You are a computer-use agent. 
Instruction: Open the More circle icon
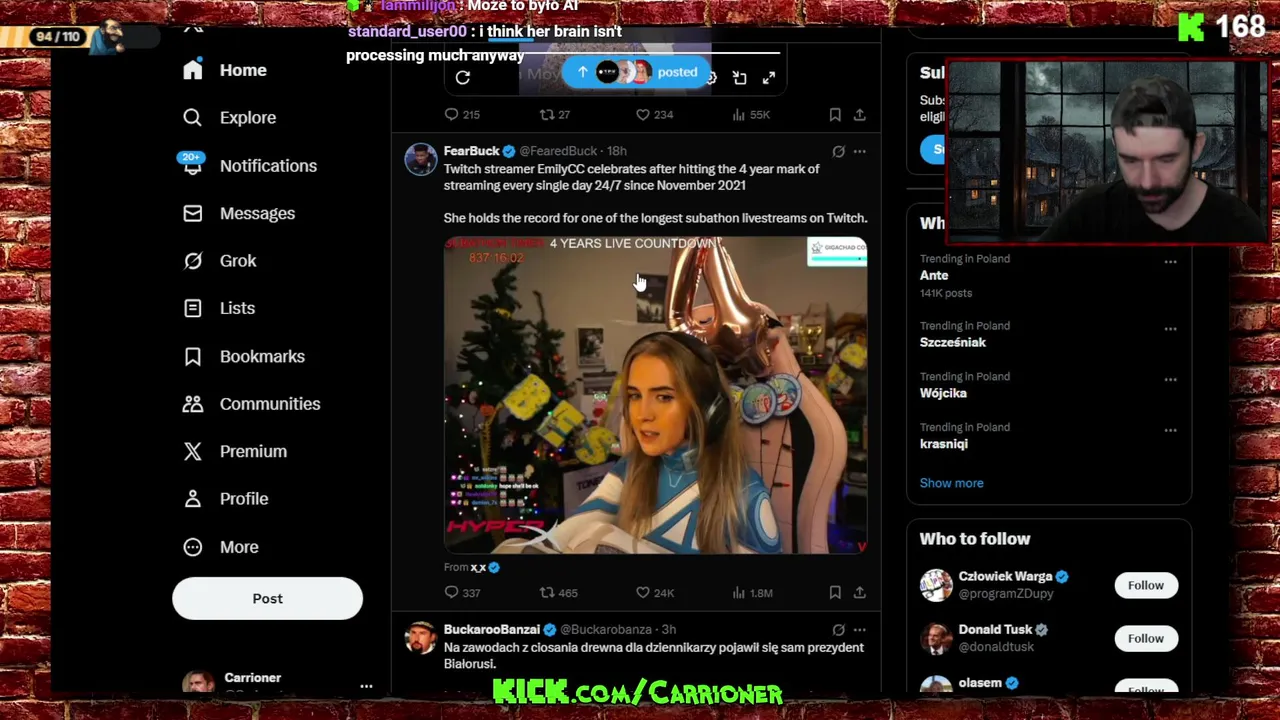192,546
